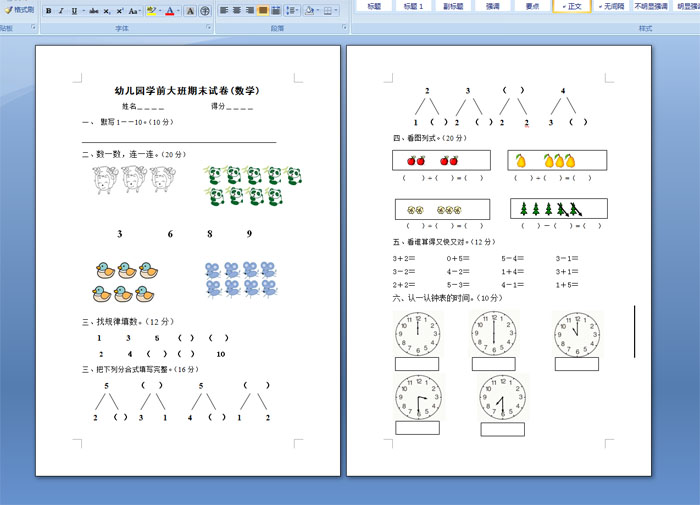Click the borders grid icon
The image size is (700, 505).
(x=328, y=10)
